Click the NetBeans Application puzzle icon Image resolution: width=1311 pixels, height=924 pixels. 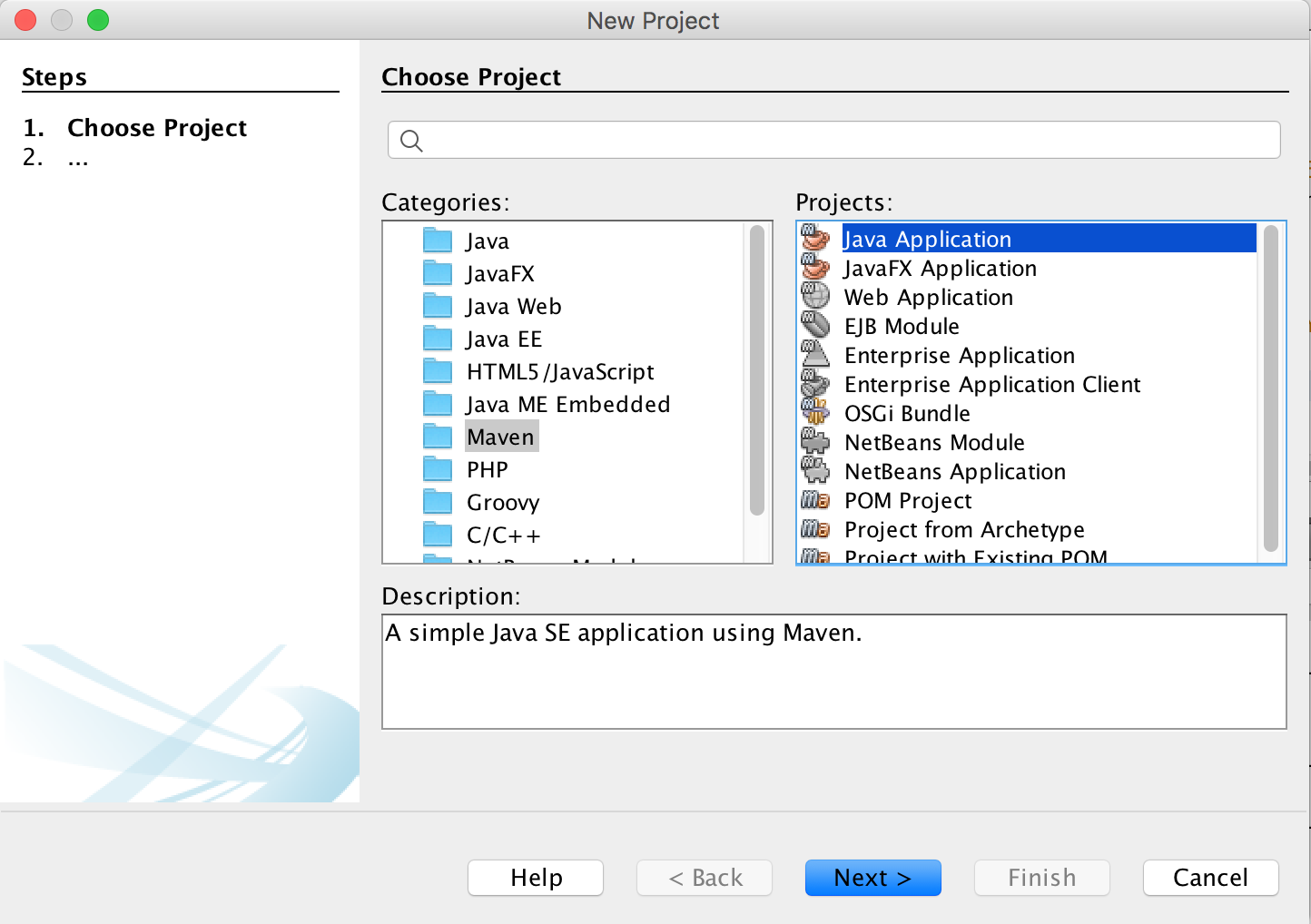pyautogui.click(x=815, y=471)
